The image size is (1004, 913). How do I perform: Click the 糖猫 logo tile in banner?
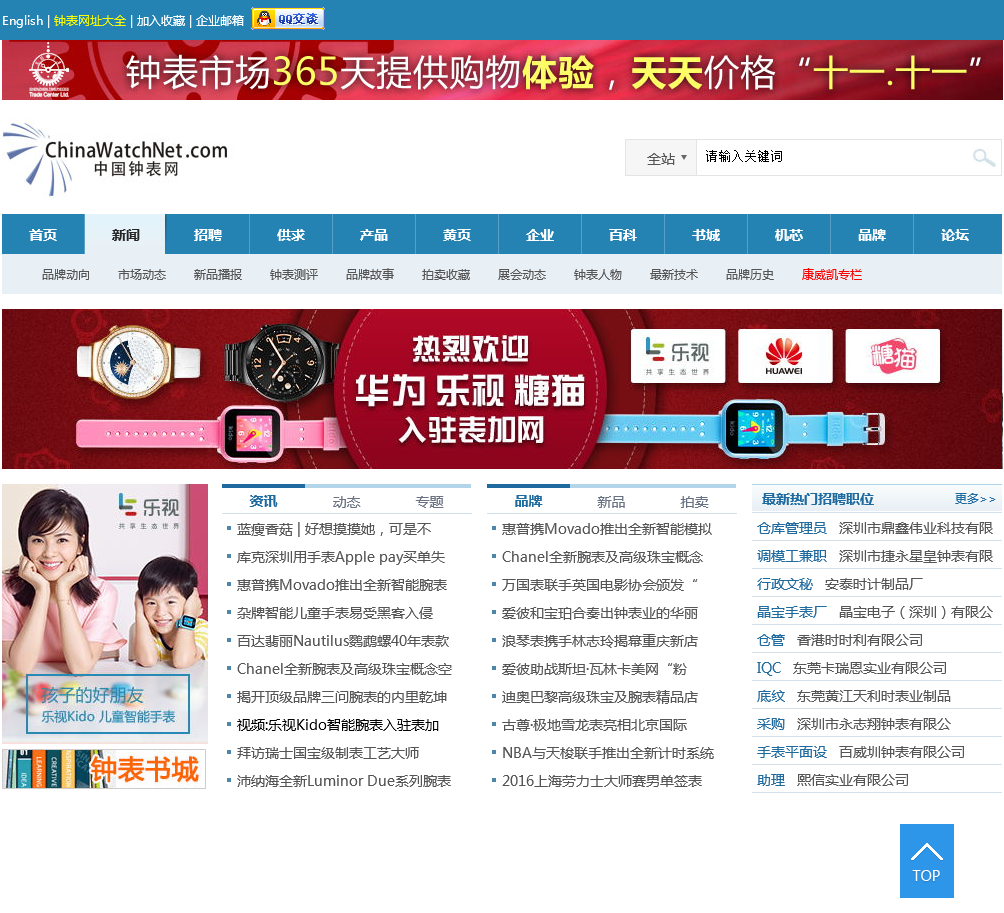[893, 356]
